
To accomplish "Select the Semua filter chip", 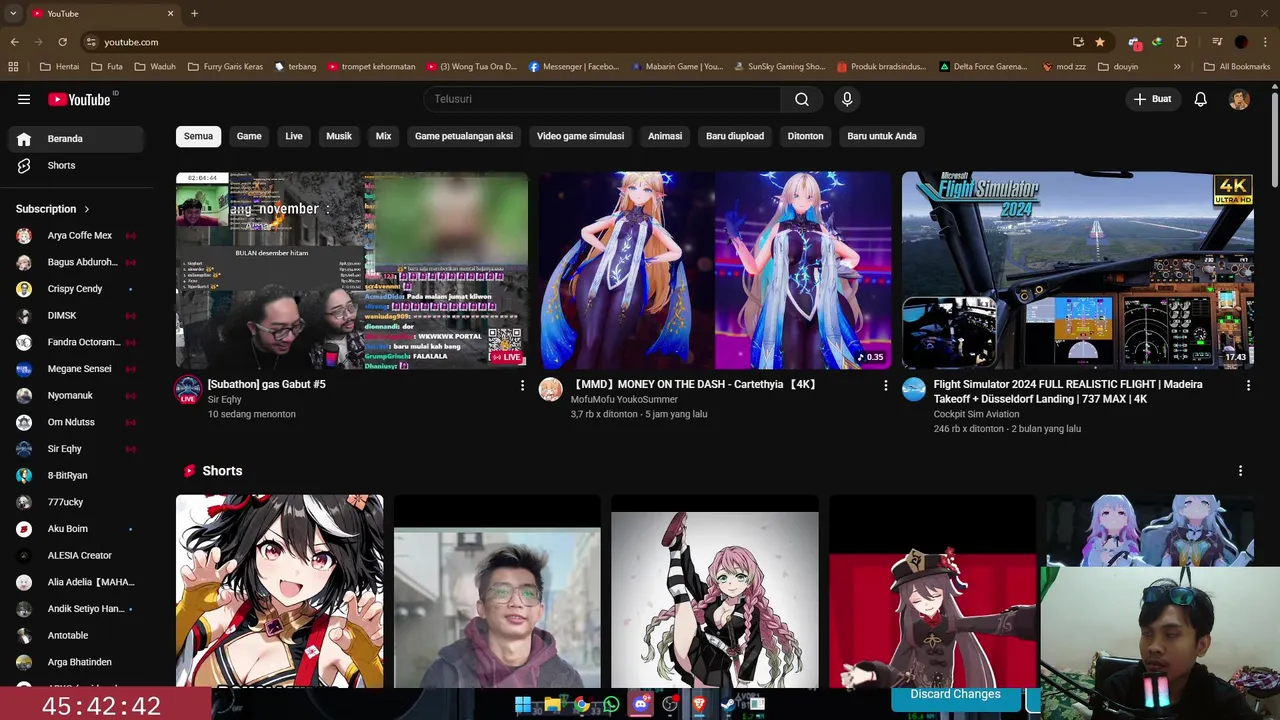I will [198, 136].
